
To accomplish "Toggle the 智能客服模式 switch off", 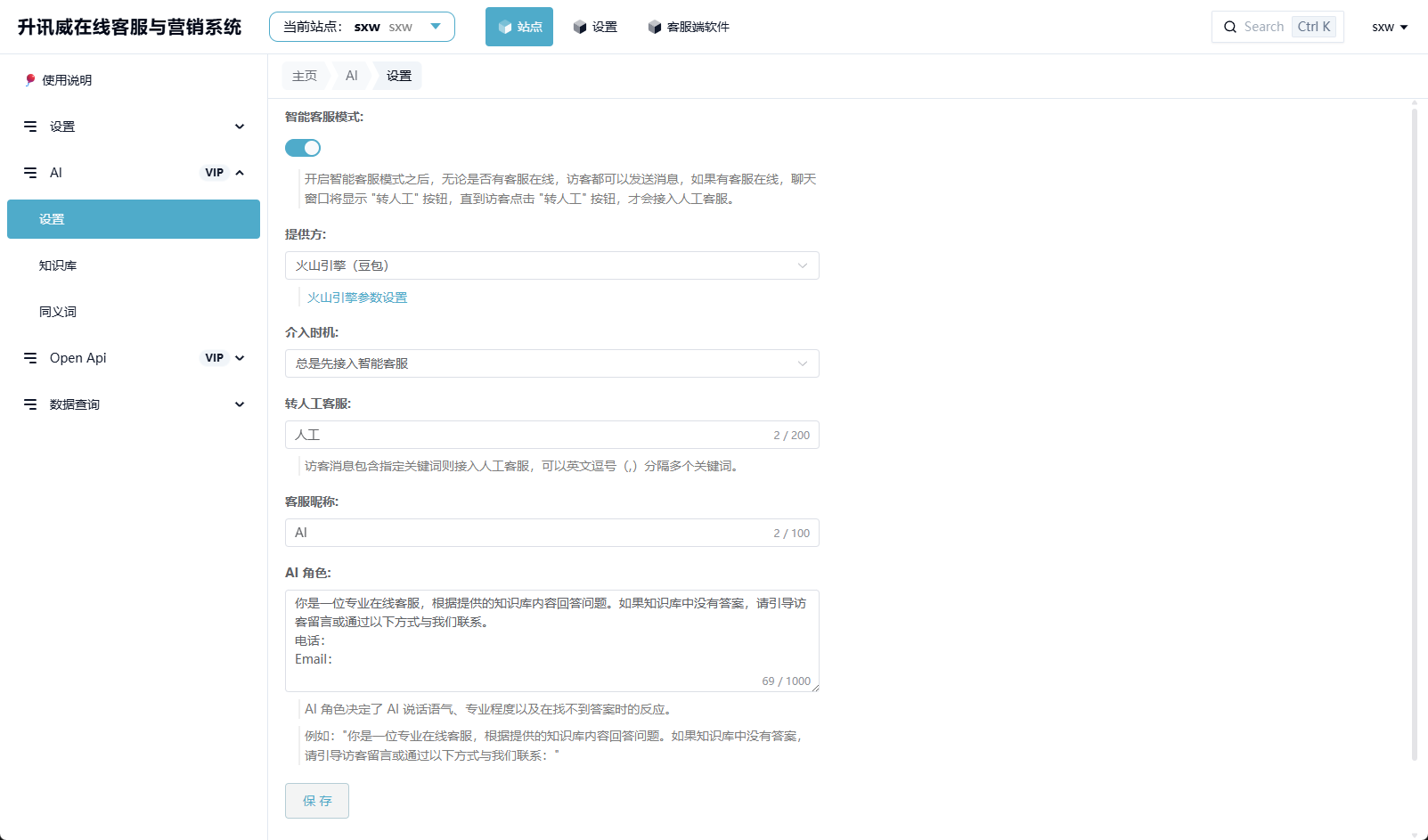I will tap(303, 148).
